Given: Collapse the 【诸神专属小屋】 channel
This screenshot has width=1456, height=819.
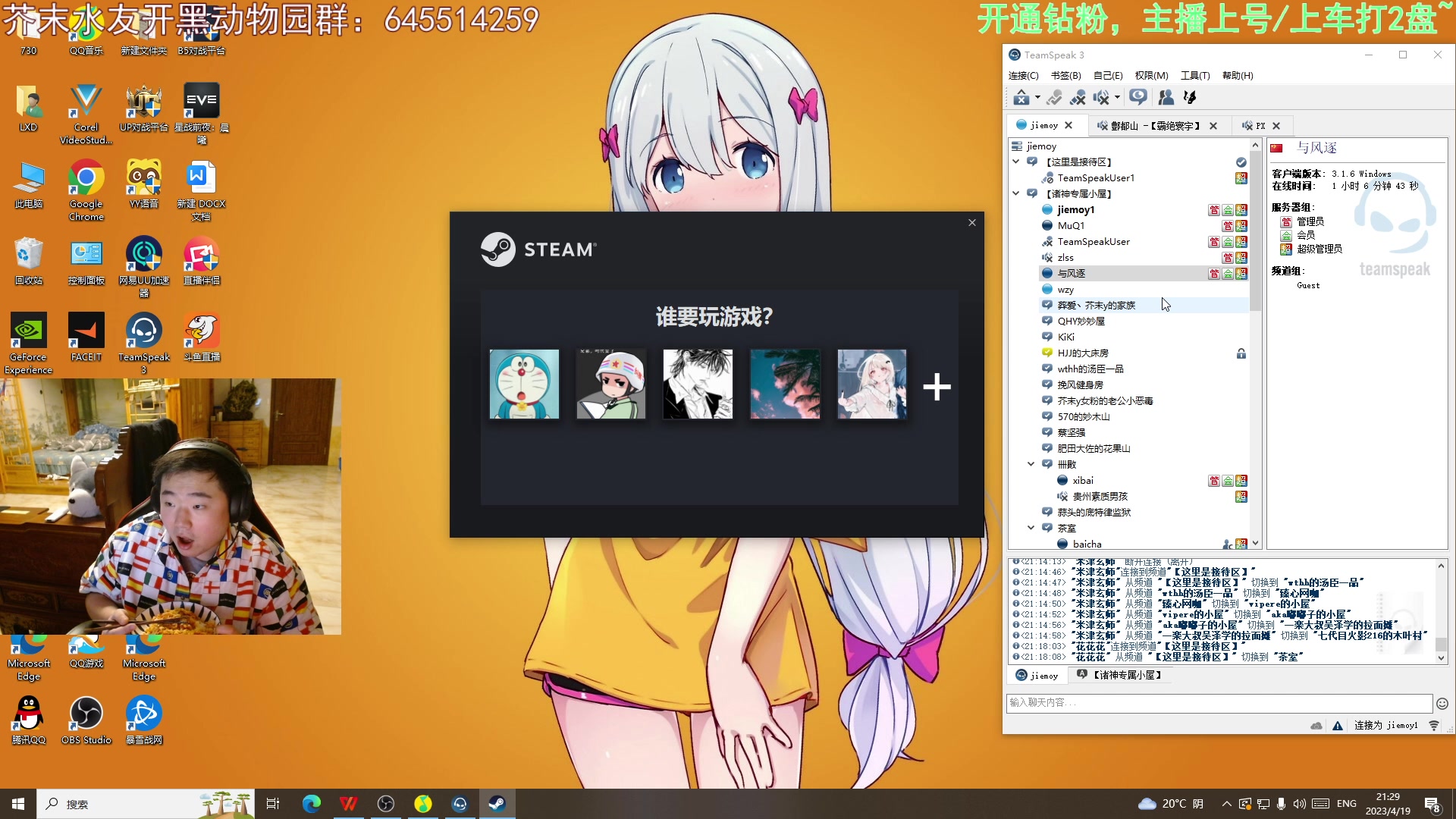Looking at the screenshot, I should [1016, 193].
